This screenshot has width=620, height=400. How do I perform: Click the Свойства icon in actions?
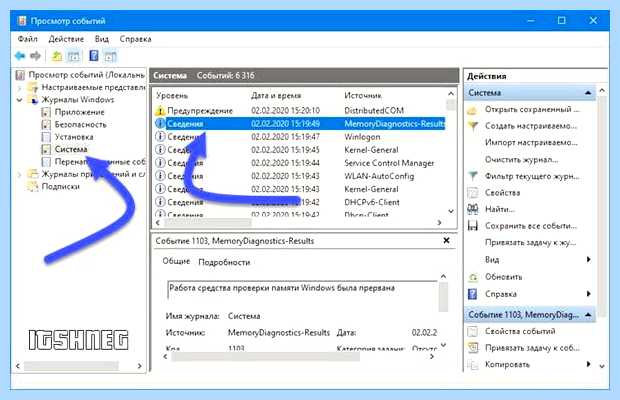[473, 193]
